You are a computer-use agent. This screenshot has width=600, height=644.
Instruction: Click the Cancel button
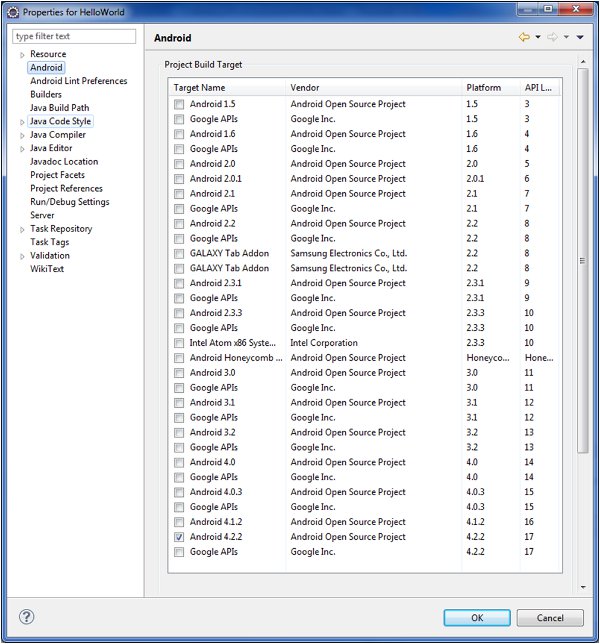pos(550,618)
